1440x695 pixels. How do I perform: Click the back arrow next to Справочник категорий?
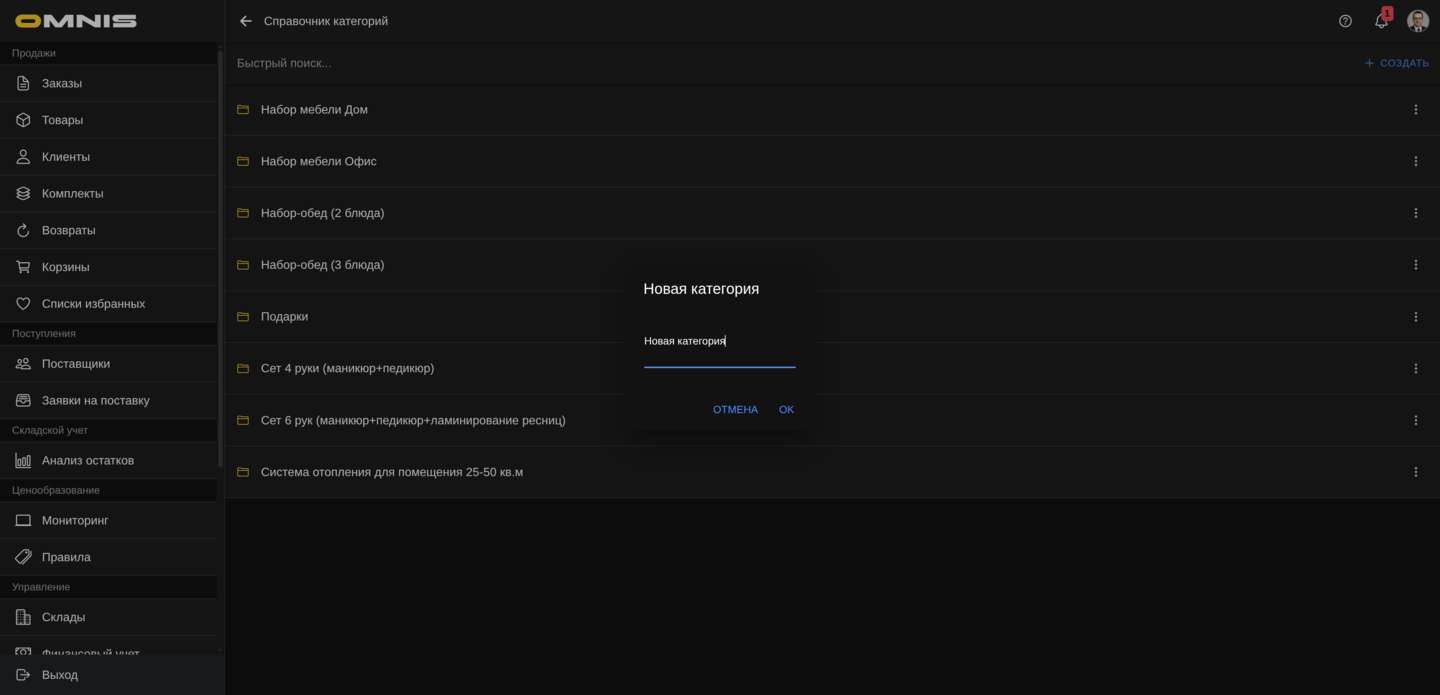(x=246, y=21)
